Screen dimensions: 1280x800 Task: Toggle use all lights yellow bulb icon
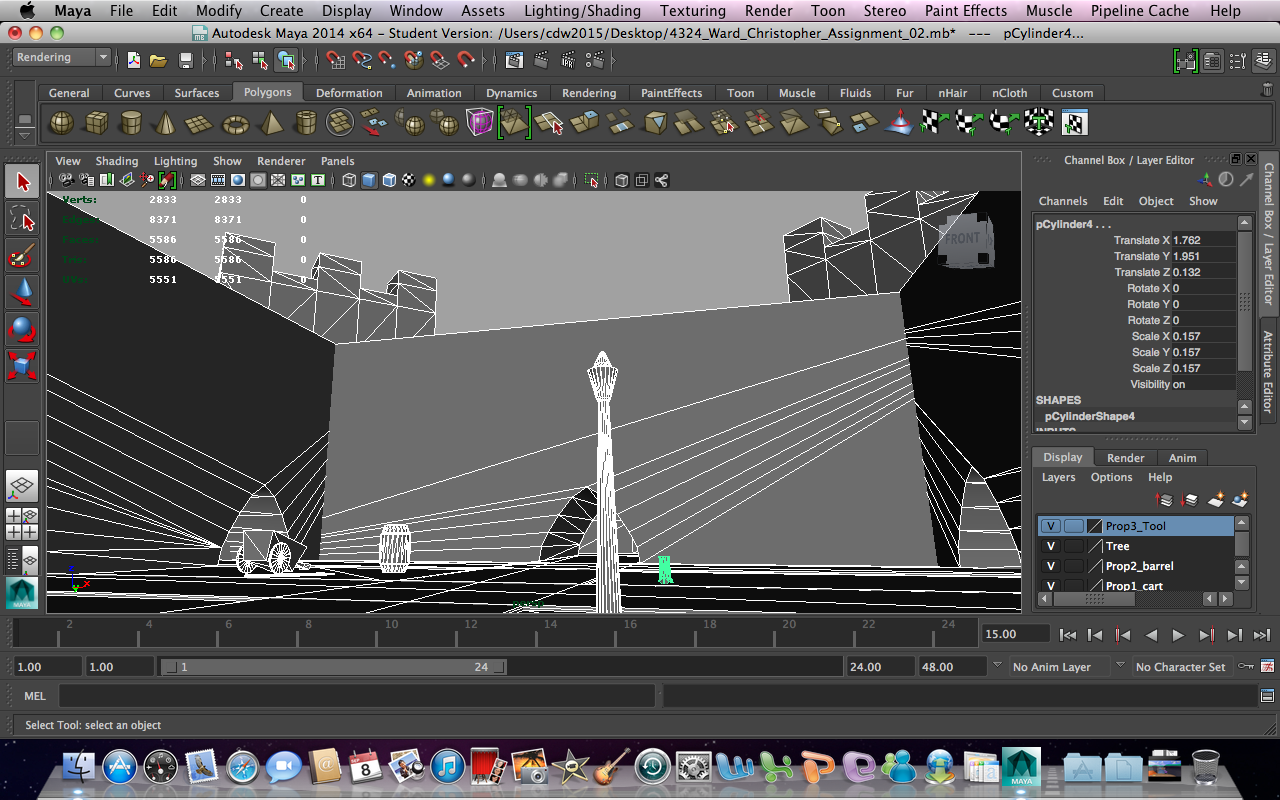[x=429, y=181]
